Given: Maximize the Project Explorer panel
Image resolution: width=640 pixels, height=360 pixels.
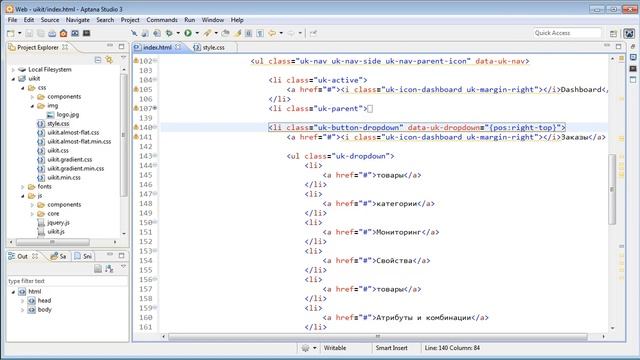Looking at the screenshot, I should point(121,47).
